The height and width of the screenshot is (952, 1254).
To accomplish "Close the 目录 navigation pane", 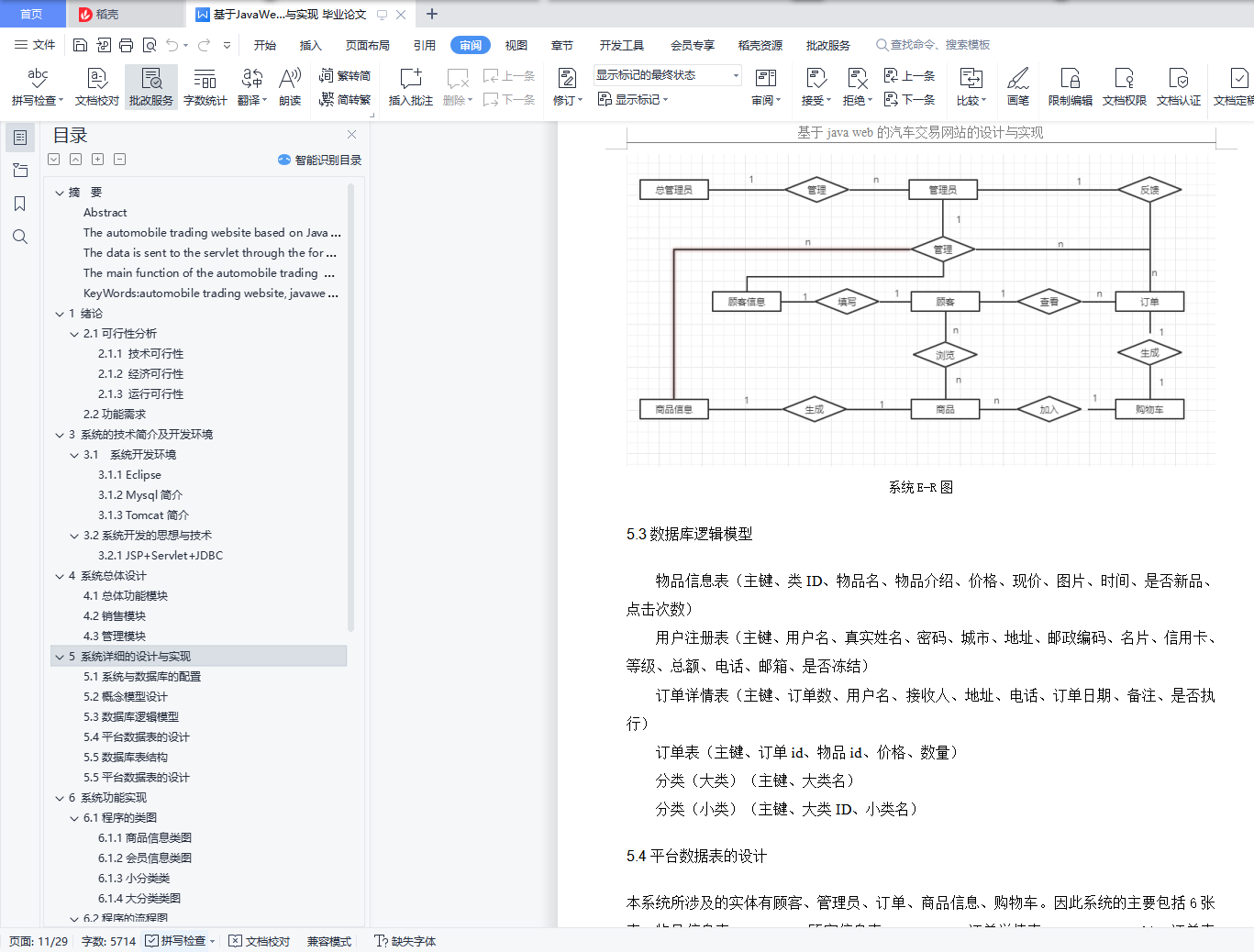I will (x=351, y=135).
